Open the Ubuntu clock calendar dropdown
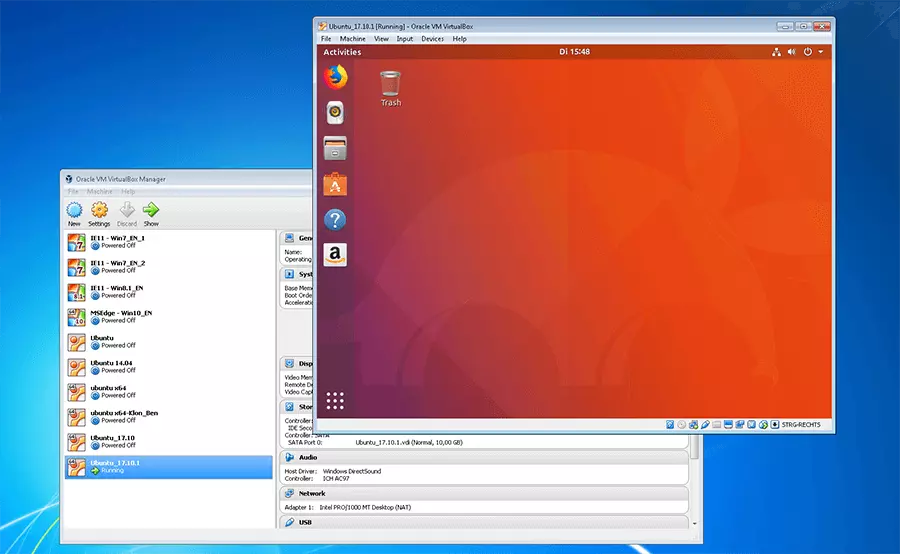 pyautogui.click(x=573, y=52)
